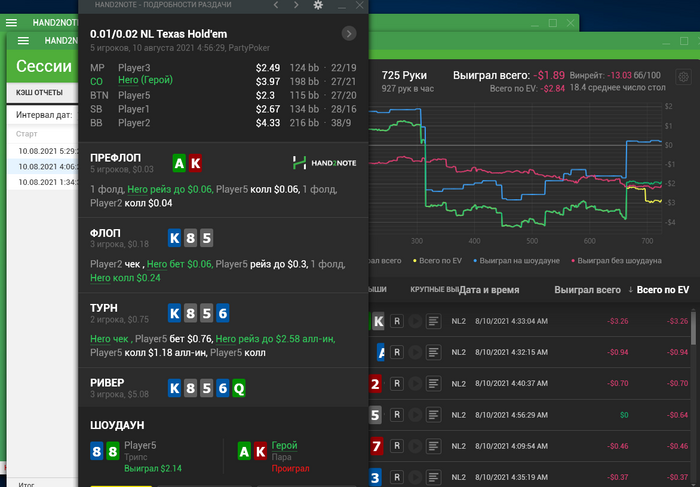Image resolution: width=700 pixels, height=487 pixels.
Task: Click replay R icon for 4:40:37 AM hand
Action: pos(396,383)
